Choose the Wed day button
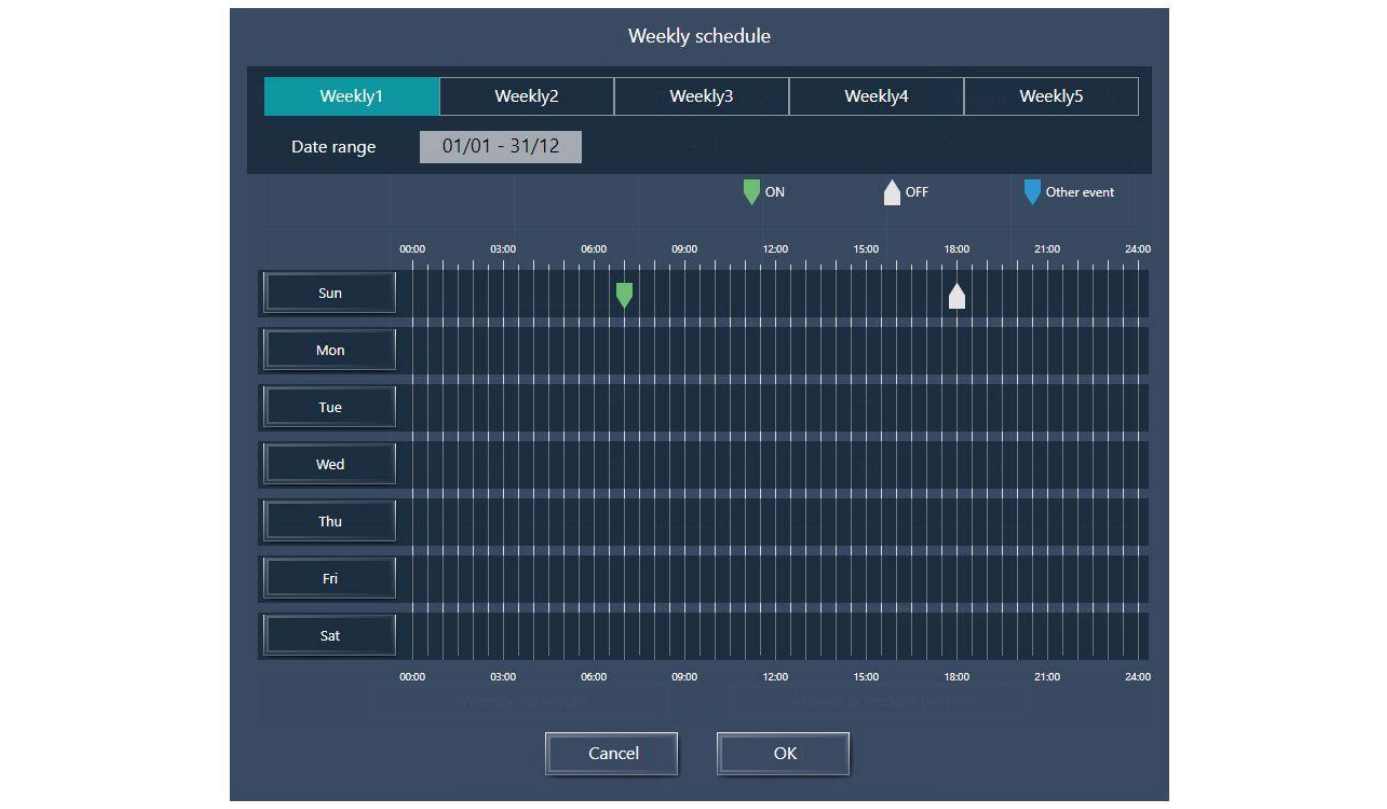 [x=330, y=464]
